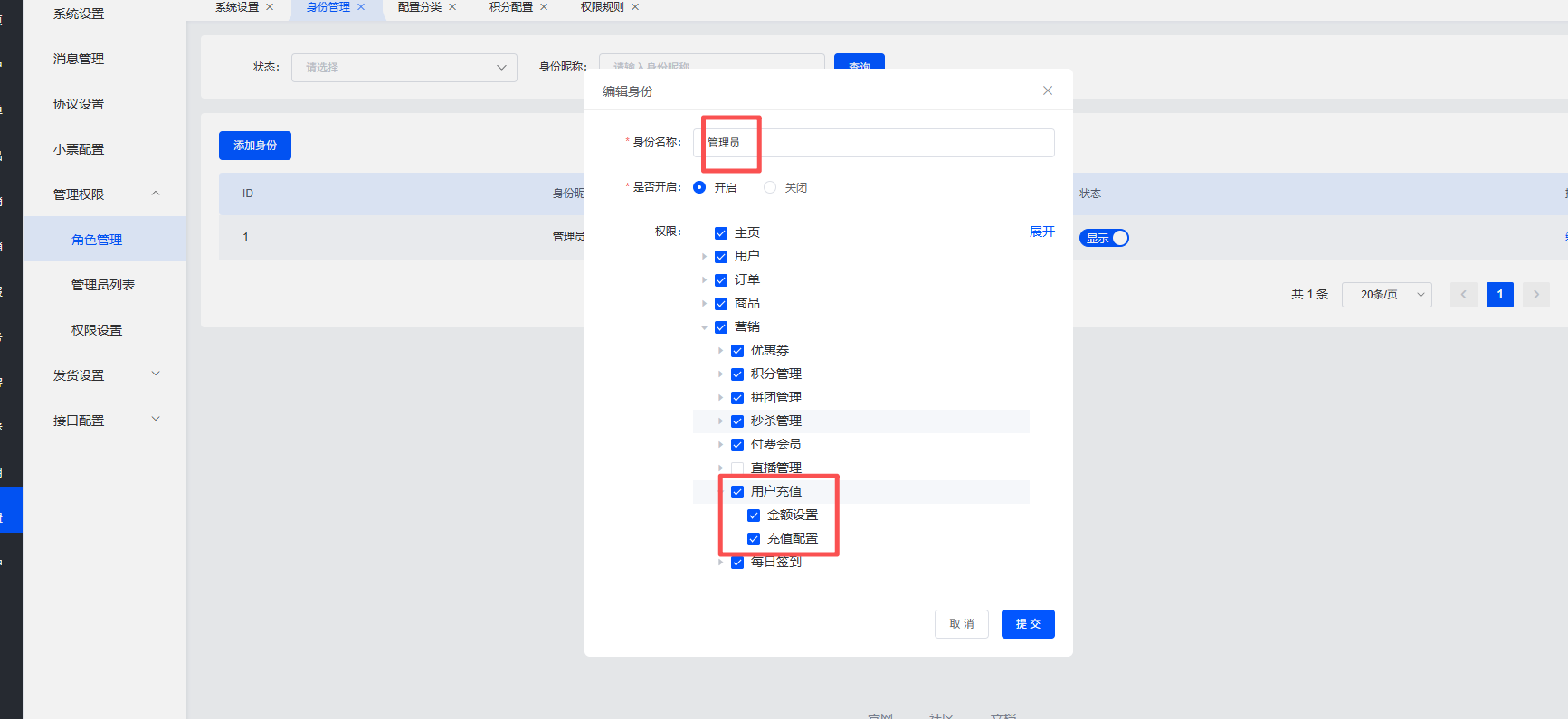This screenshot has height=719, width=1568.
Task: Click the 展开 link beside permissions
Action: (x=1042, y=232)
